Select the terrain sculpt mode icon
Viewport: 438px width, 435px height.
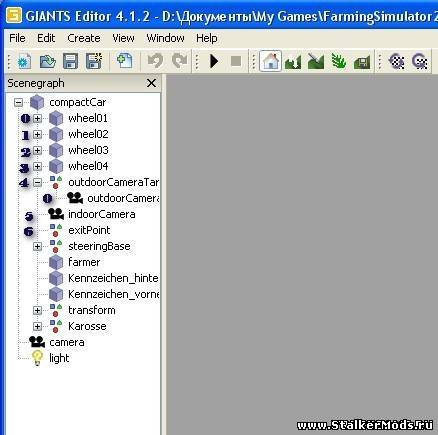pos(293,62)
